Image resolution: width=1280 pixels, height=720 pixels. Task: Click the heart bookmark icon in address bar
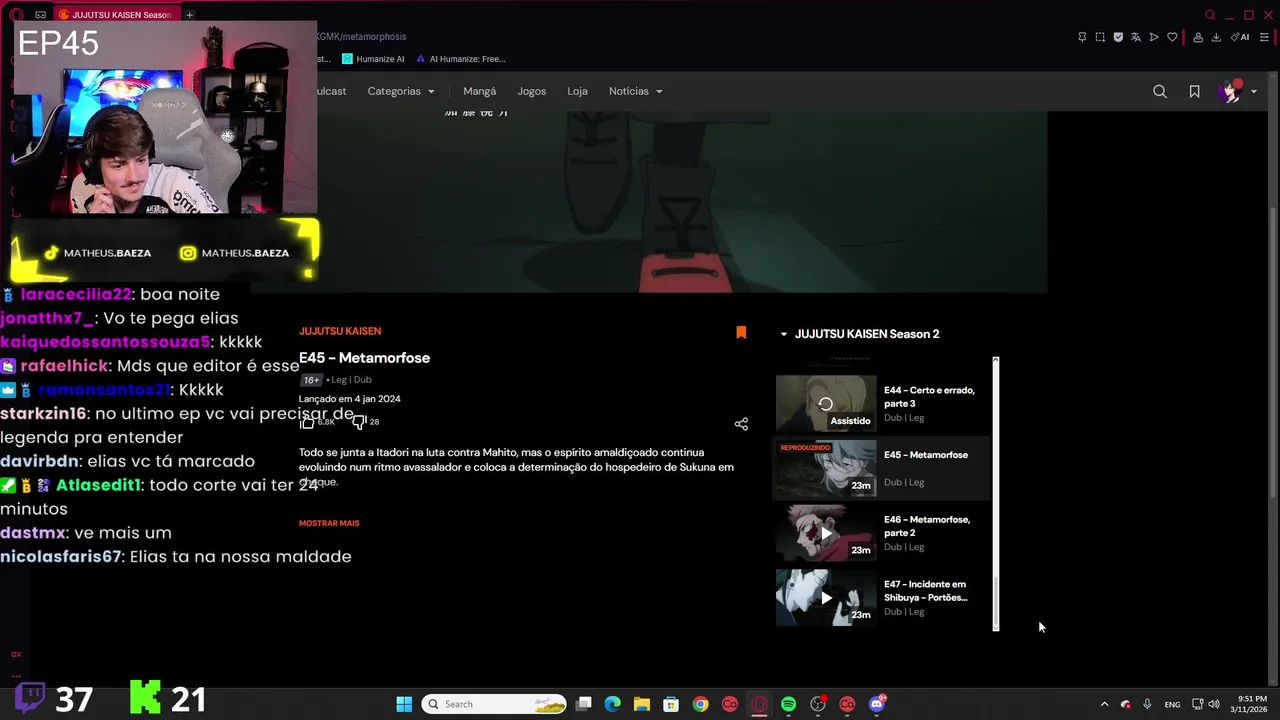pyautogui.click(x=1172, y=37)
